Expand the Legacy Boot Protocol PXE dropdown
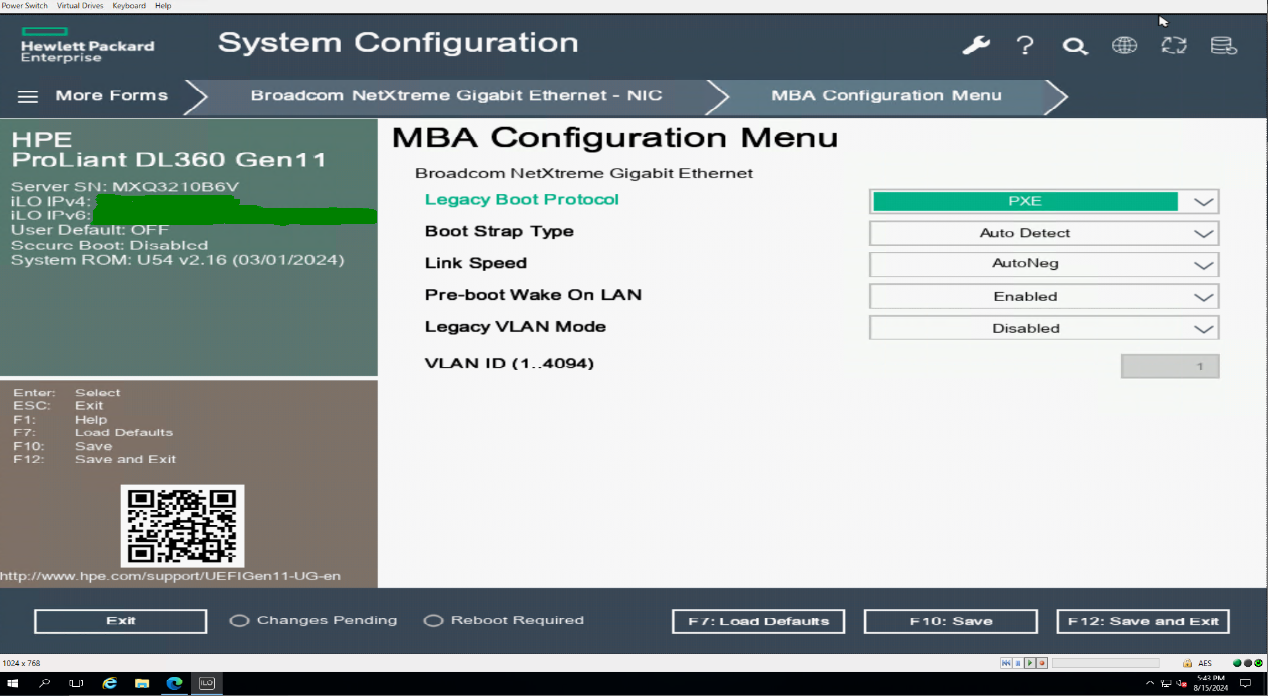The width and height of the screenshot is (1268, 697). (1044, 201)
